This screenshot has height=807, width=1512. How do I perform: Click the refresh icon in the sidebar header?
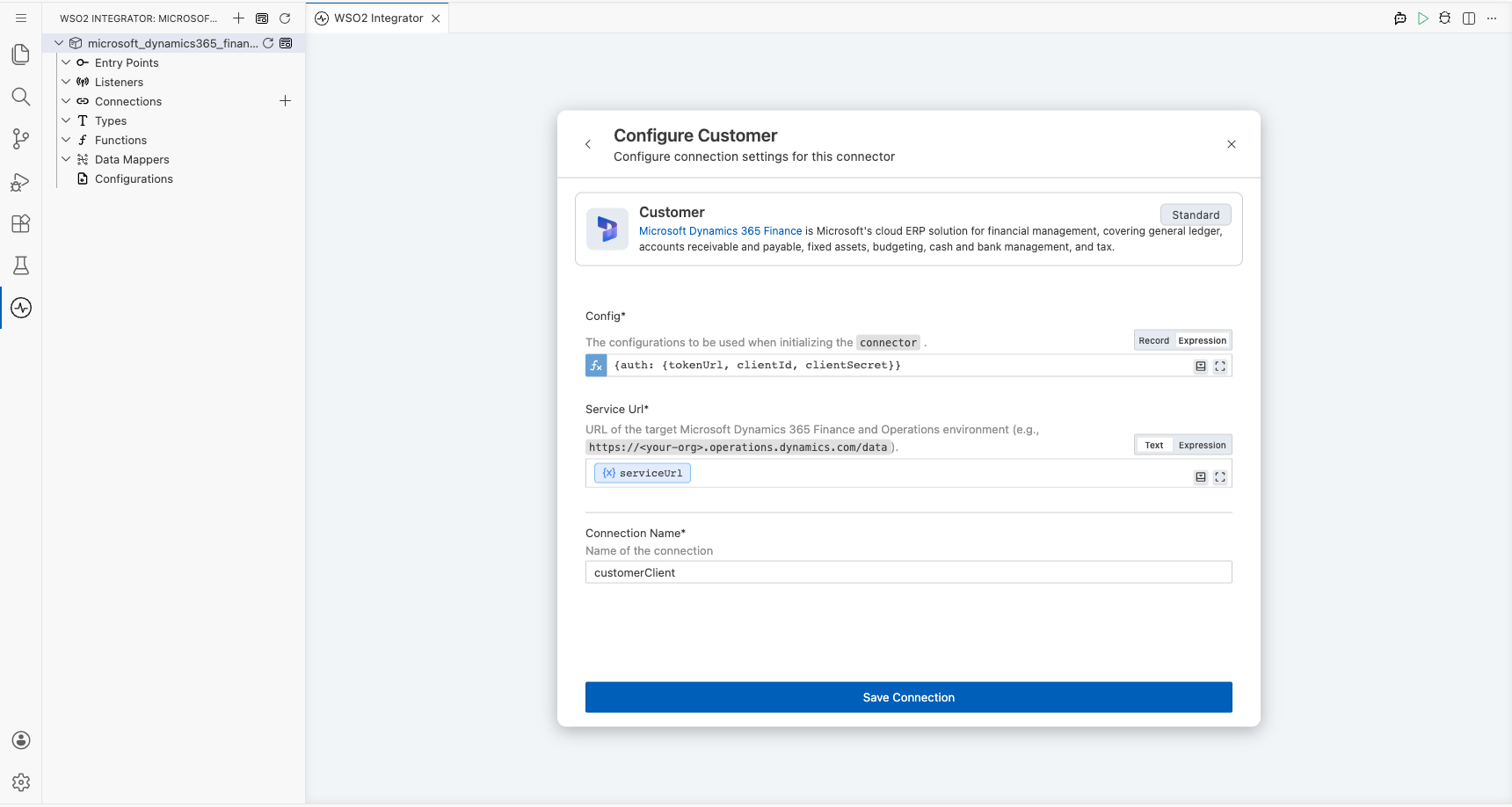[285, 18]
